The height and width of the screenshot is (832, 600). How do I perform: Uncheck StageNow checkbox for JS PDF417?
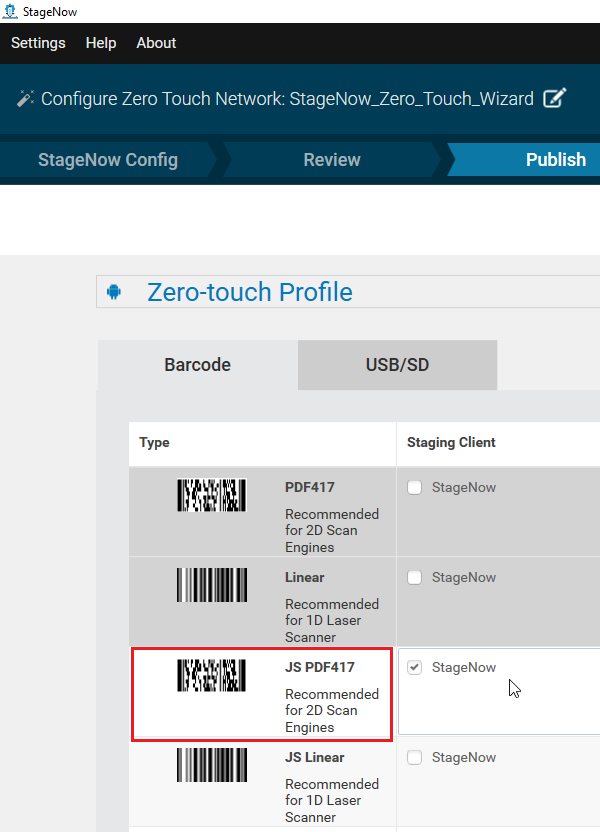click(414, 667)
